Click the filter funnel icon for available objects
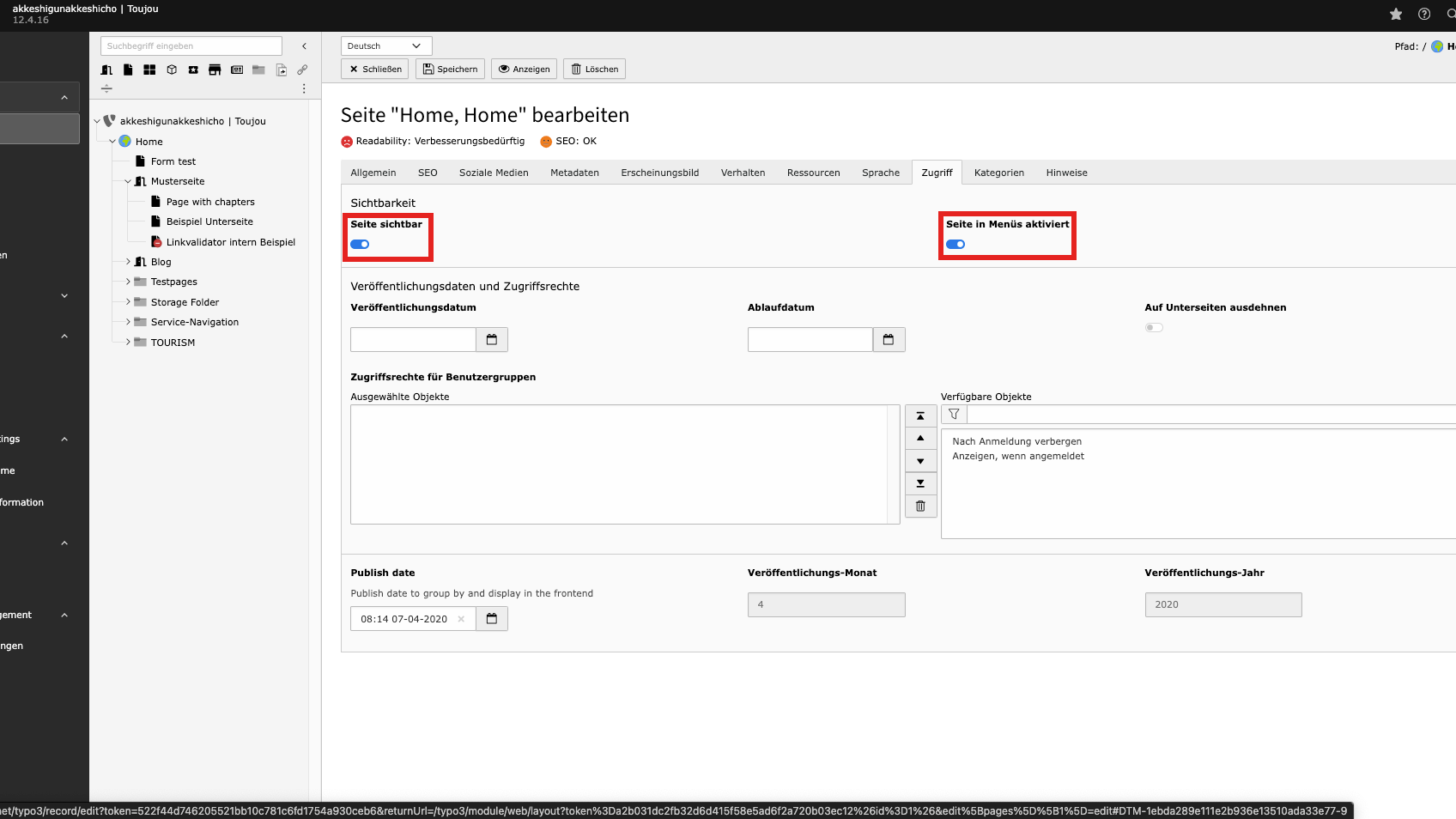This screenshot has width=1456, height=819. 954,415
